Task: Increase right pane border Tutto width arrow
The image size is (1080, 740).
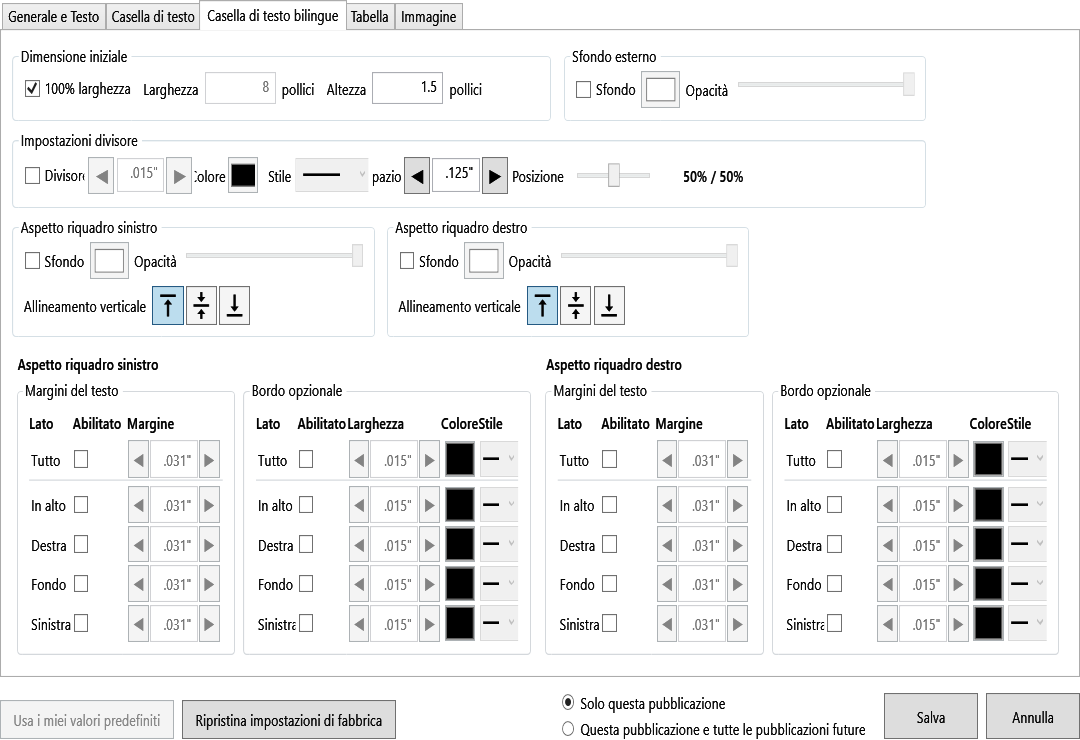Action: click(957, 460)
